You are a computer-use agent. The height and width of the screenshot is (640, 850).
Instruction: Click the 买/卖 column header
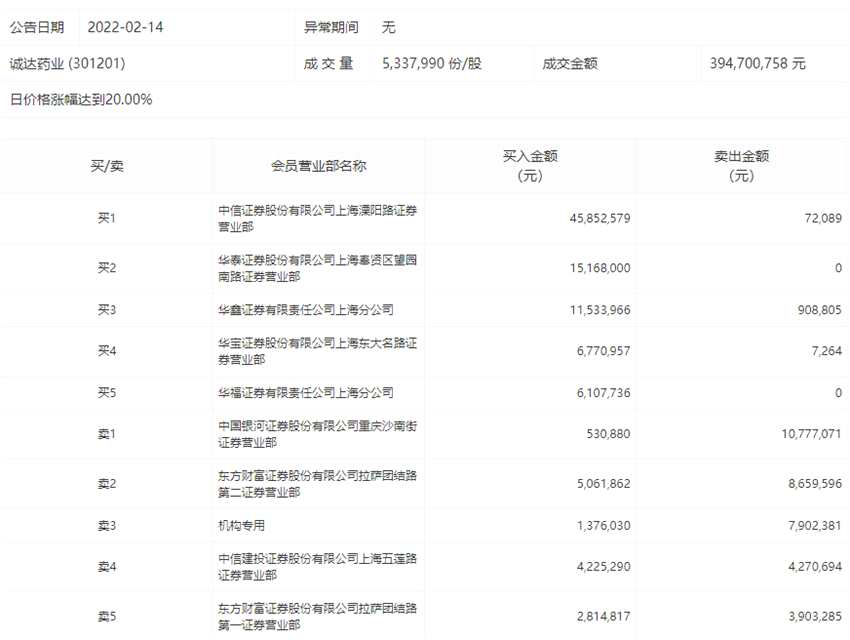click(107, 166)
